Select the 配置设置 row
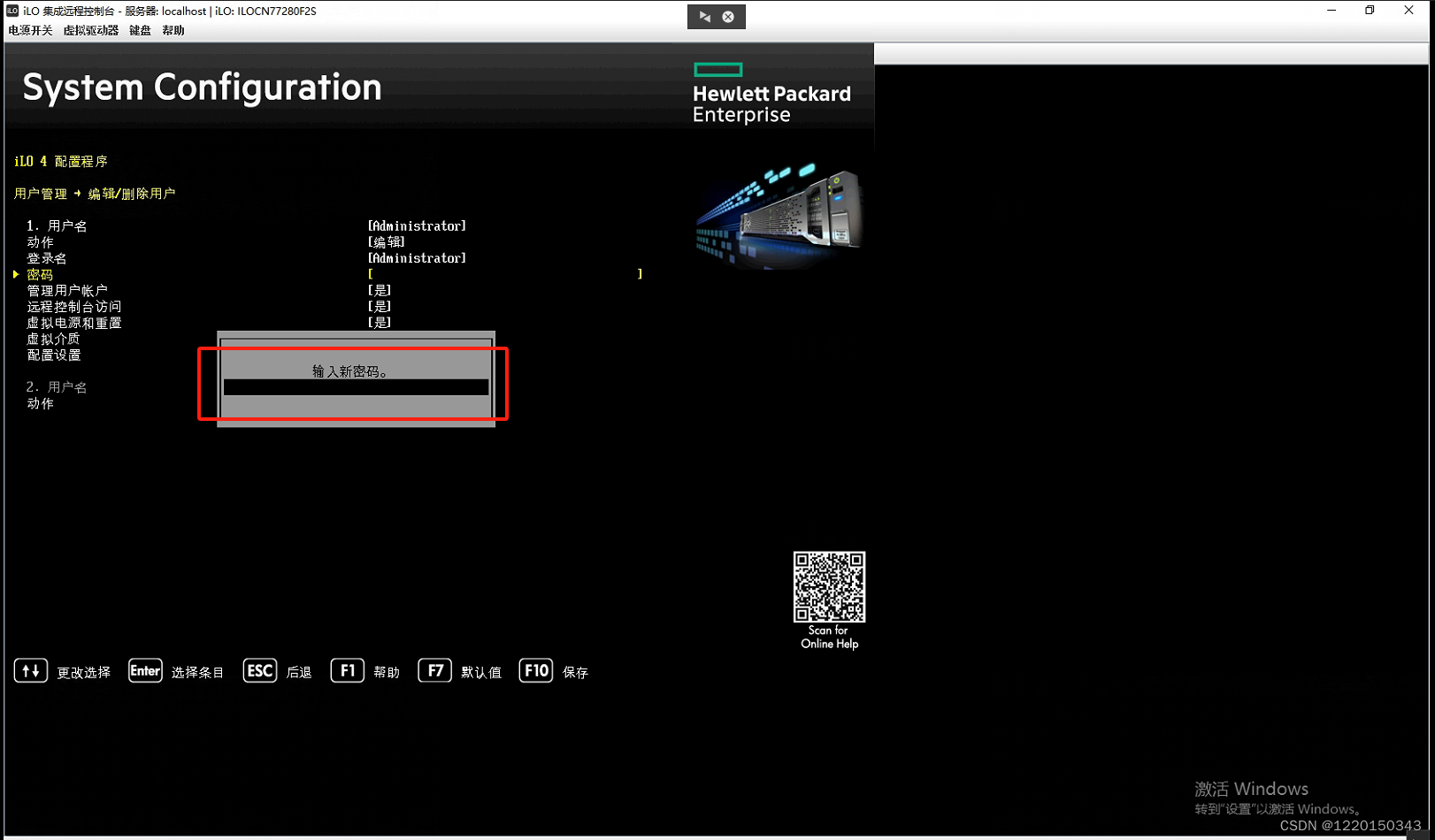This screenshot has height=840, width=1435. pos(54,355)
